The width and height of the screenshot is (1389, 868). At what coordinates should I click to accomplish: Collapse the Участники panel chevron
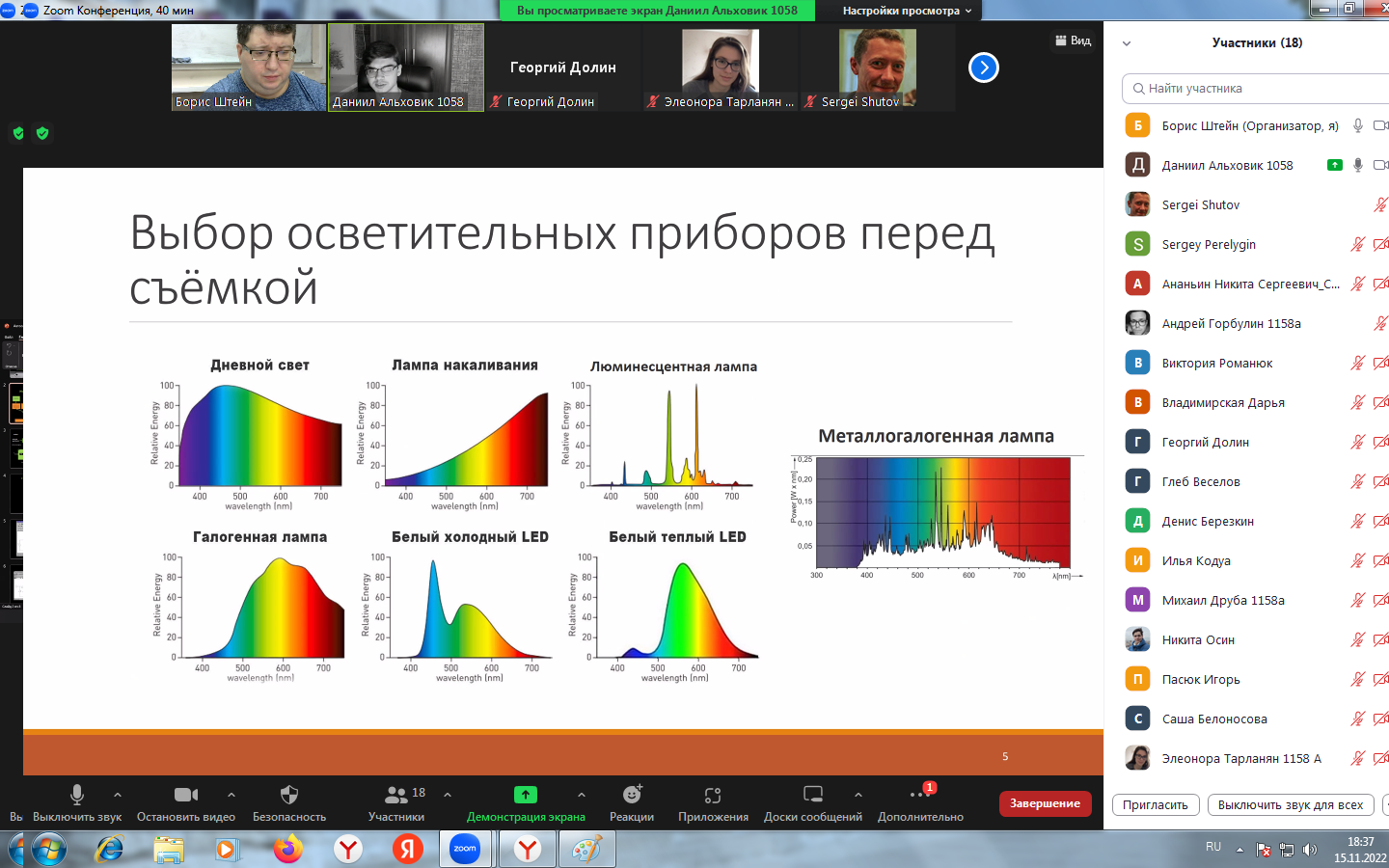[x=1126, y=43]
